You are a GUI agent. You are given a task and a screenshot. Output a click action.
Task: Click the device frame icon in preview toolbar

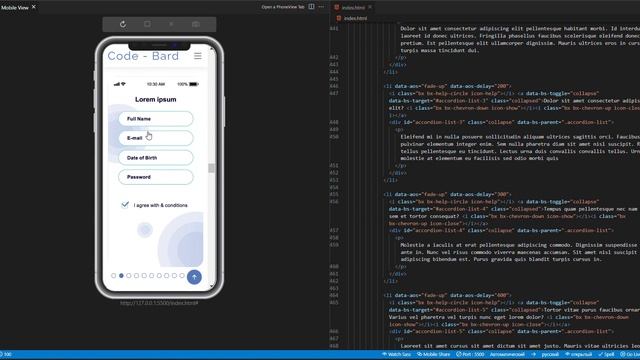(x=147, y=24)
